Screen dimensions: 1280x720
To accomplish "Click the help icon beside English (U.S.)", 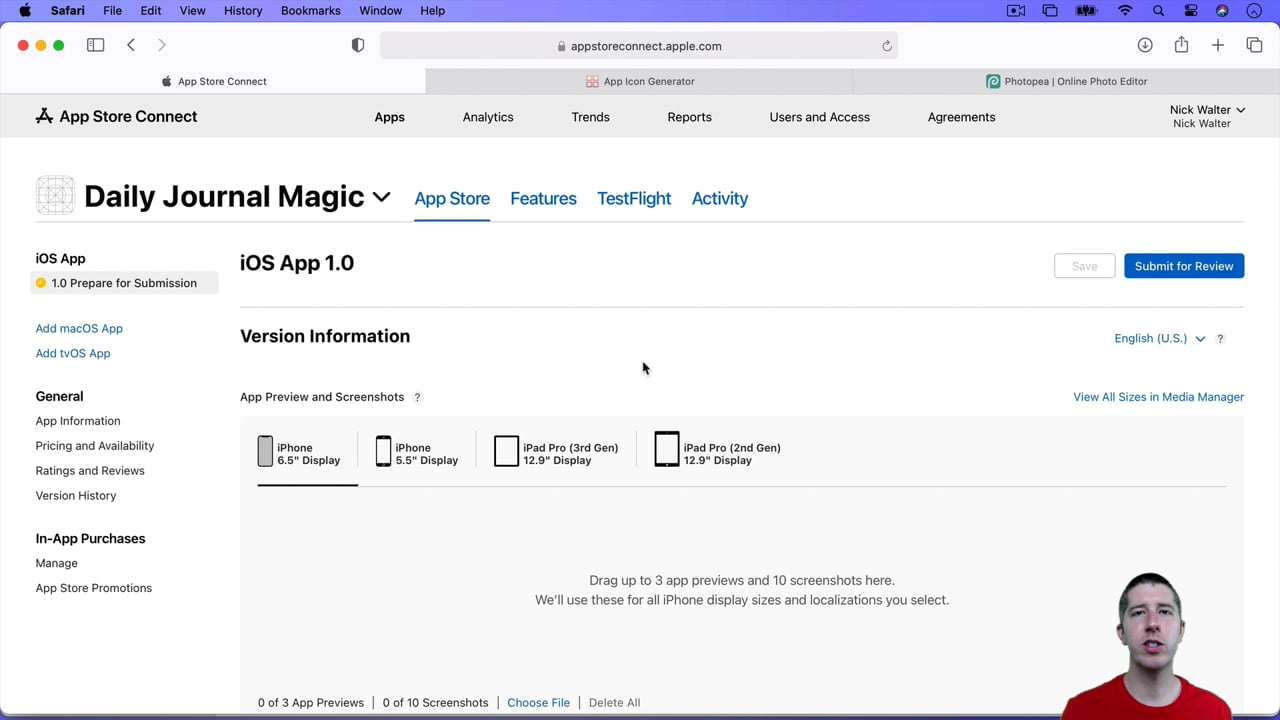I will (x=1220, y=339).
